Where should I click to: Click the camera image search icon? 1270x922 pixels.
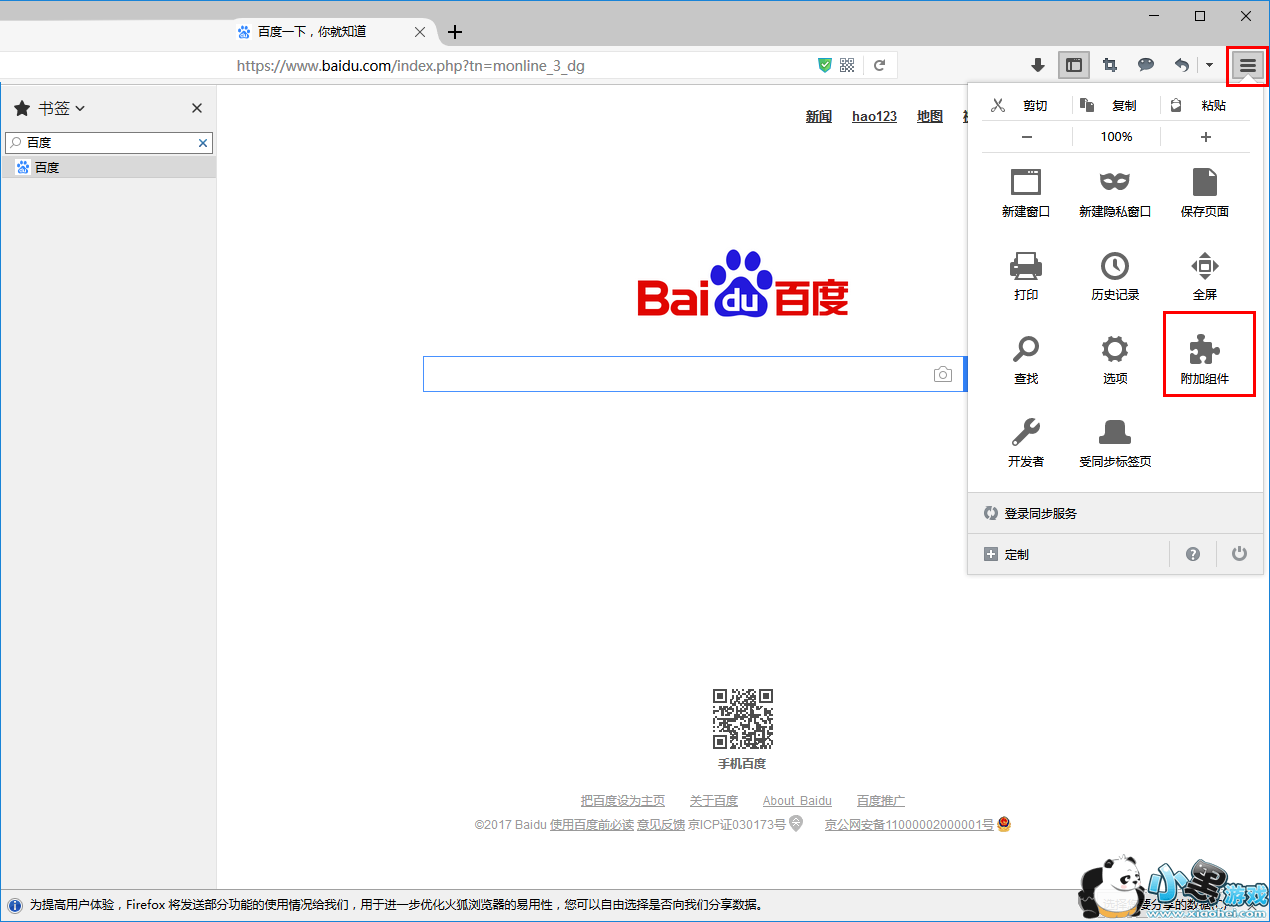(942, 374)
